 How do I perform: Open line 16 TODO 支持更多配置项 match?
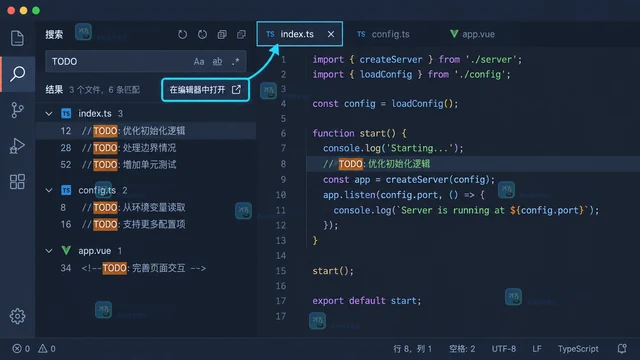[146, 224]
